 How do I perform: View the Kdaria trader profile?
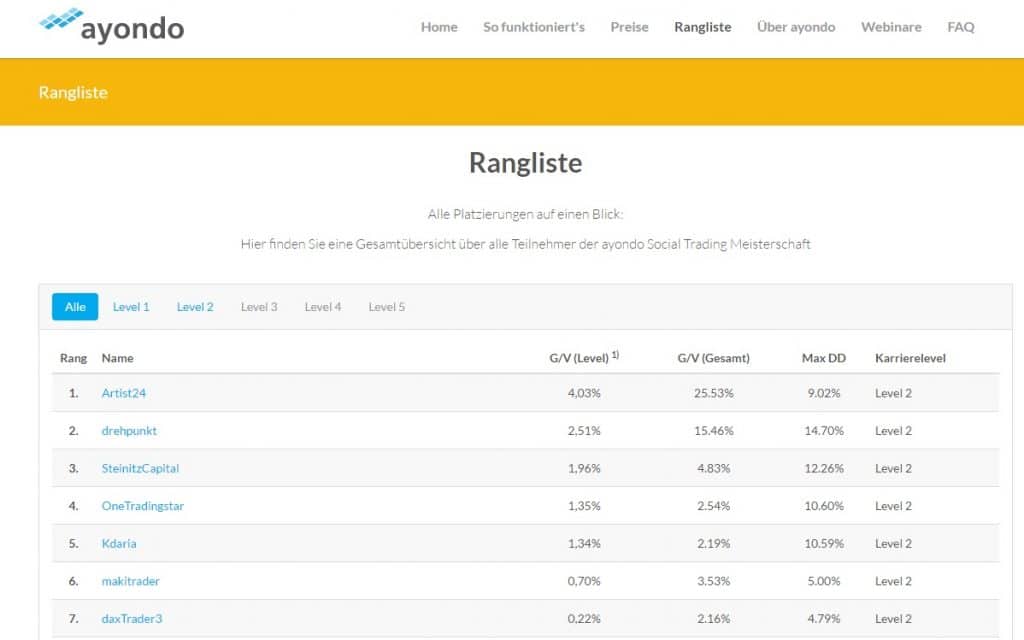click(x=119, y=544)
